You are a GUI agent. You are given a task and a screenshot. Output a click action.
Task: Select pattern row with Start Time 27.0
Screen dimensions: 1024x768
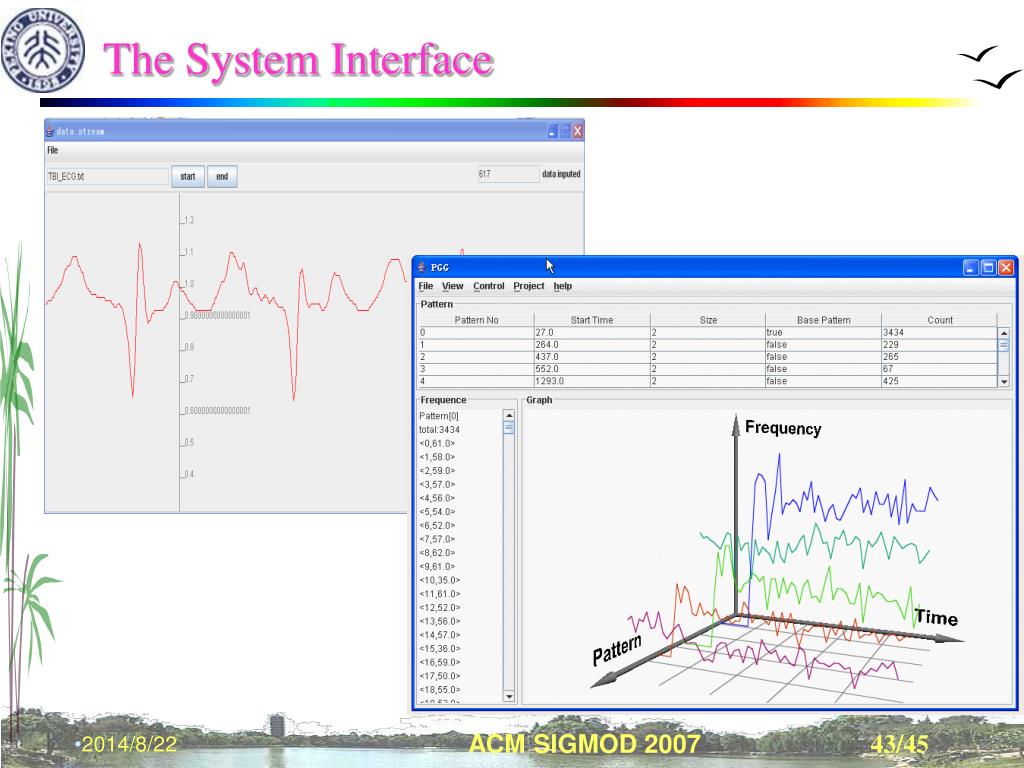pos(708,332)
